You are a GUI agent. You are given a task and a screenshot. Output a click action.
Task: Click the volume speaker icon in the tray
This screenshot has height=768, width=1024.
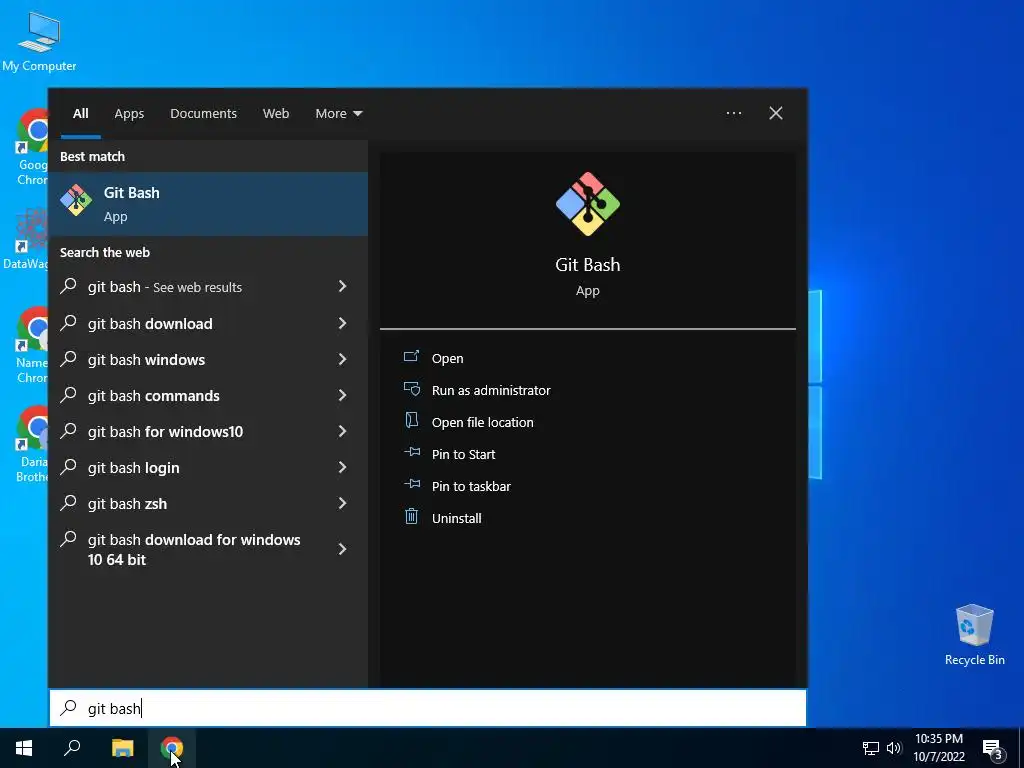point(894,748)
